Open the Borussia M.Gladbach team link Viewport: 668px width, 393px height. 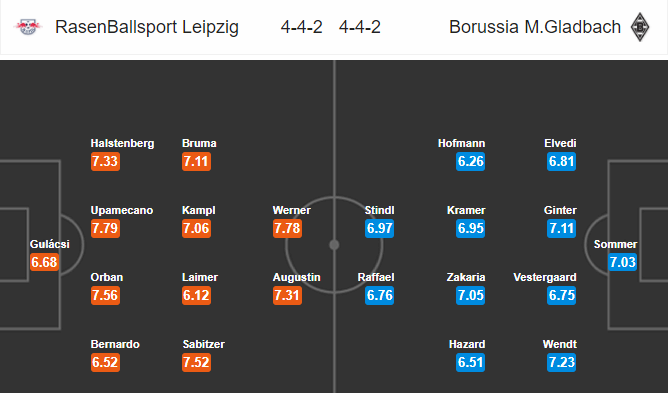(535, 27)
